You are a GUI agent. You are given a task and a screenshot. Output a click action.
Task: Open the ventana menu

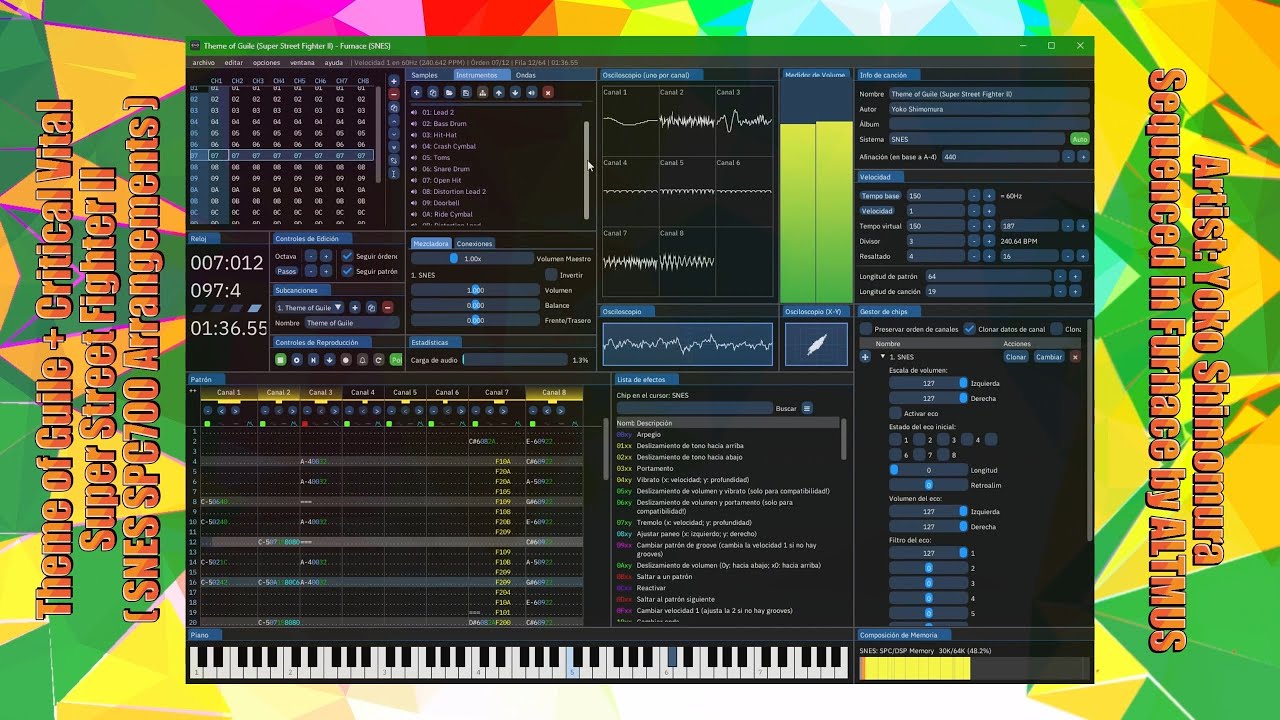point(302,63)
